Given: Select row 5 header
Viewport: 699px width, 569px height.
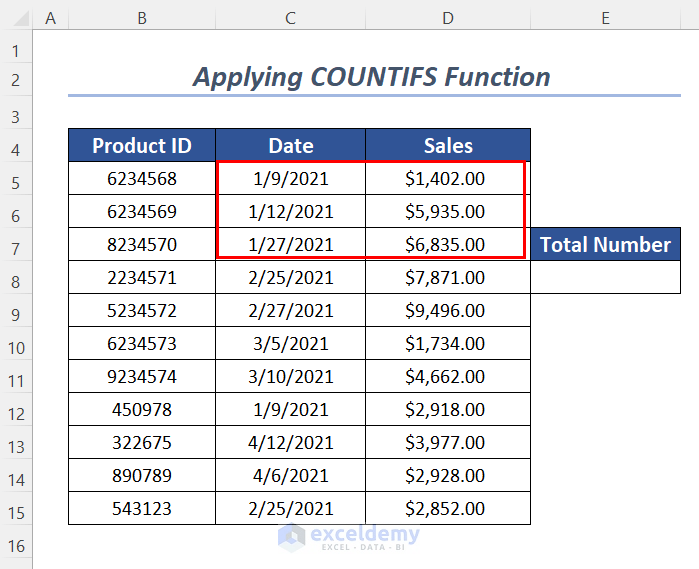Looking at the screenshot, I should (16, 178).
